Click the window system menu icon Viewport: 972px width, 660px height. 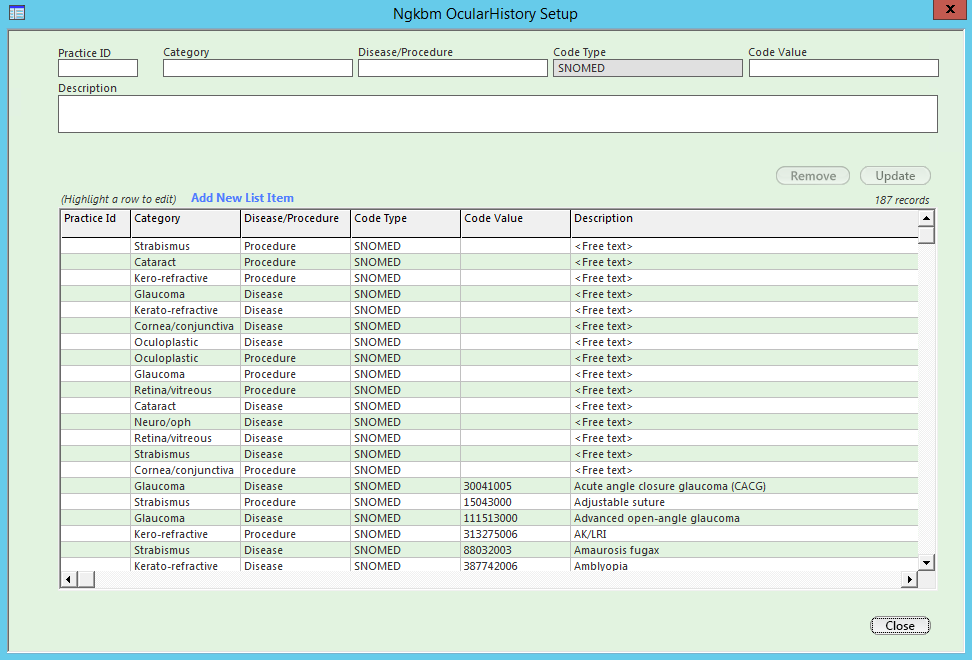(x=17, y=12)
